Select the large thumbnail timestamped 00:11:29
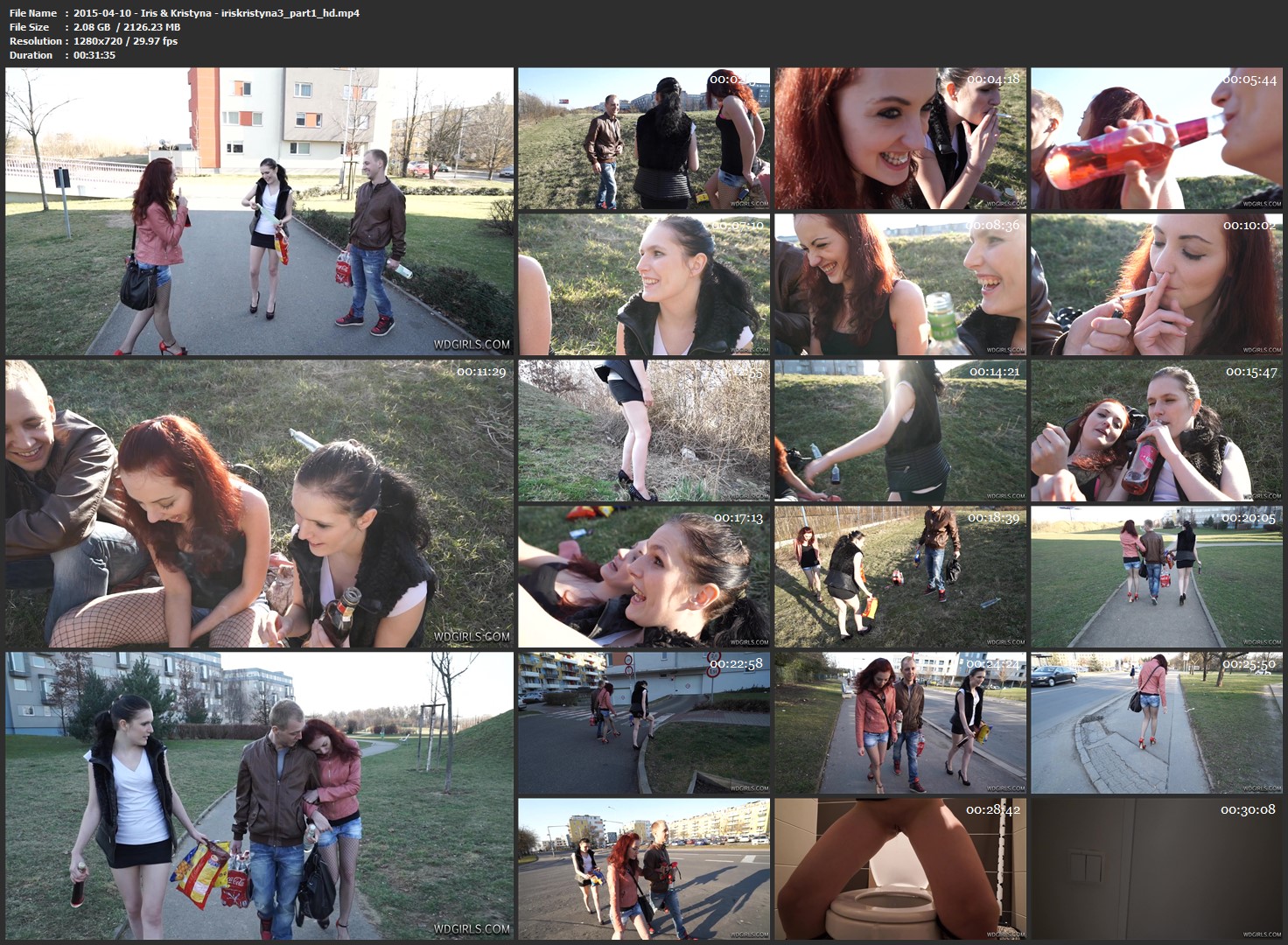 click(259, 503)
